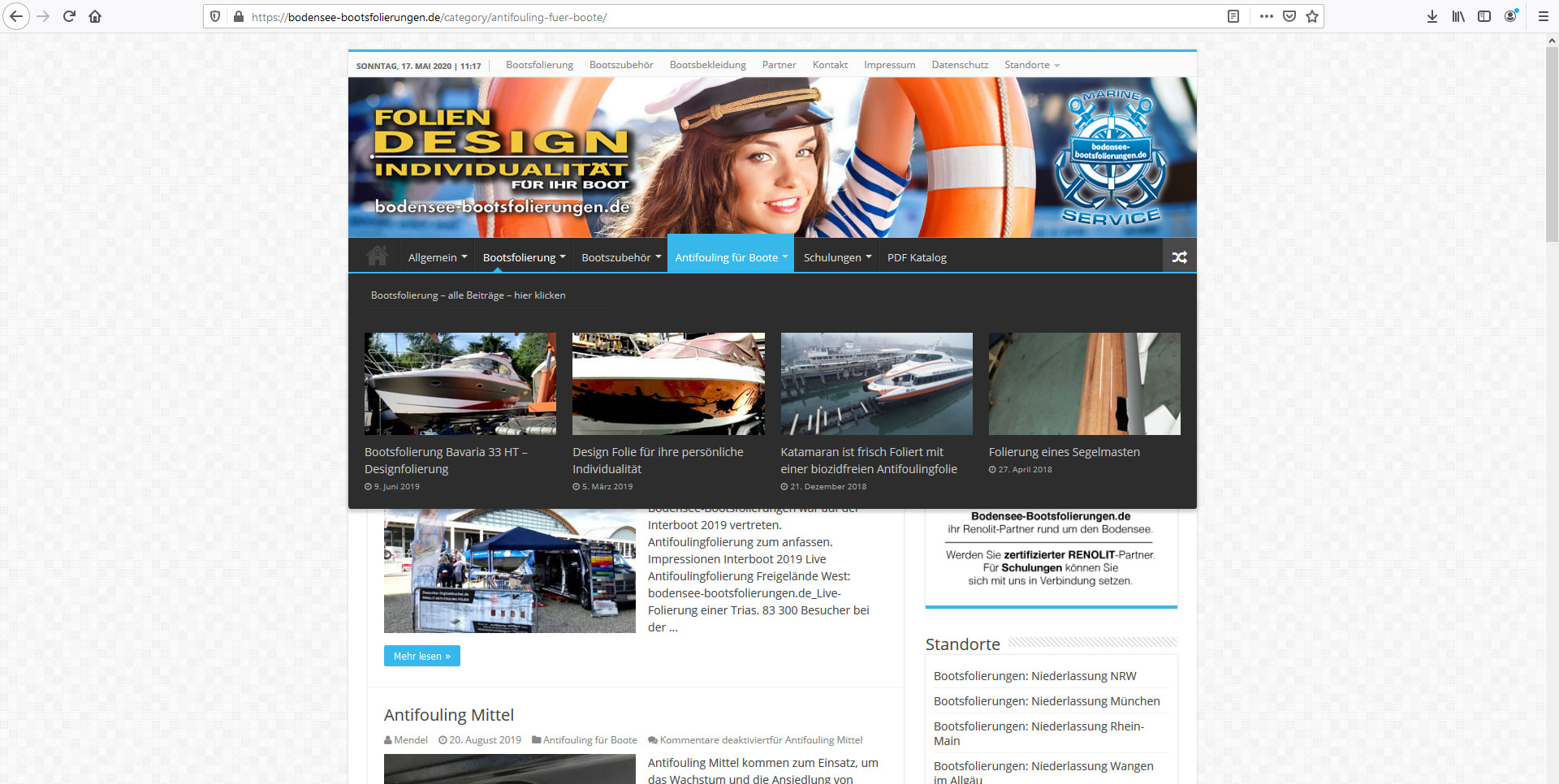Open the PDF Katalog menu item
The width and height of the screenshot is (1559, 784).
click(x=917, y=257)
